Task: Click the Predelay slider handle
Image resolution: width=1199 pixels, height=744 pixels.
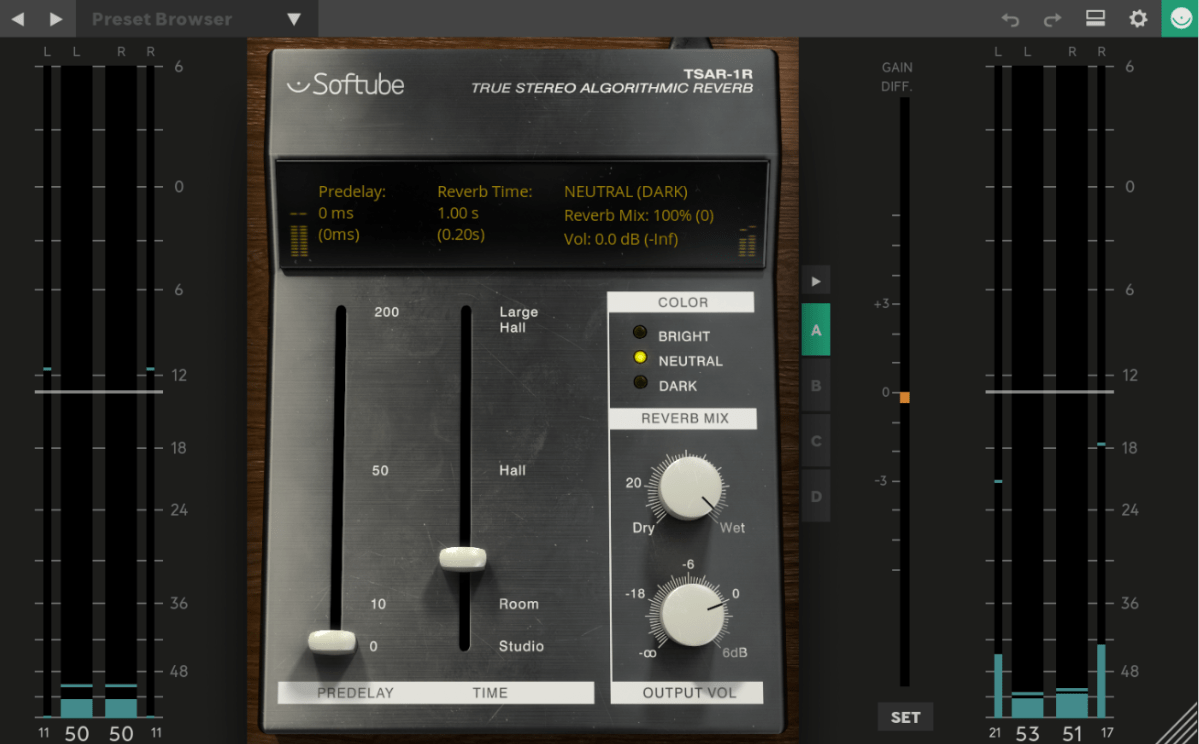Action: (x=332, y=641)
